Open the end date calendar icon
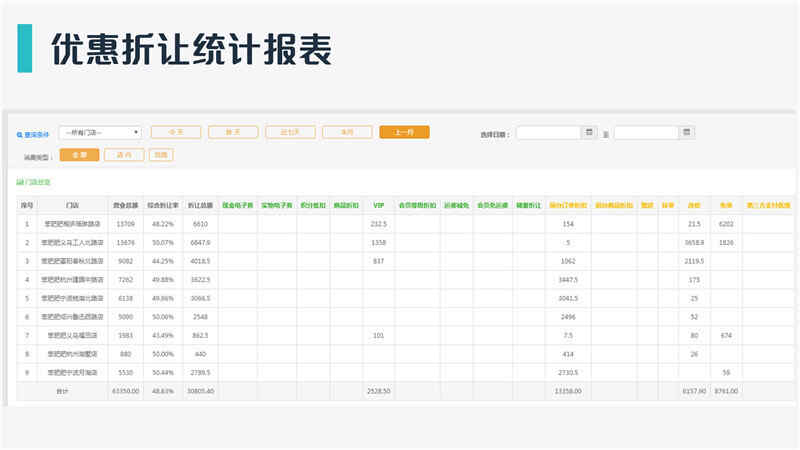800x450 pixels. (x=687, y=133)
